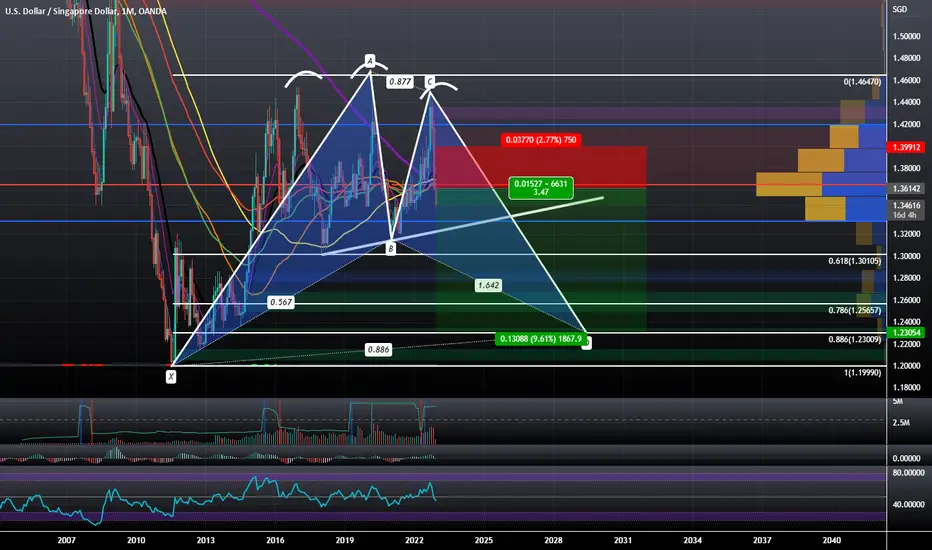Click the 2040 mark on time axis

click(x=832, y=540)
